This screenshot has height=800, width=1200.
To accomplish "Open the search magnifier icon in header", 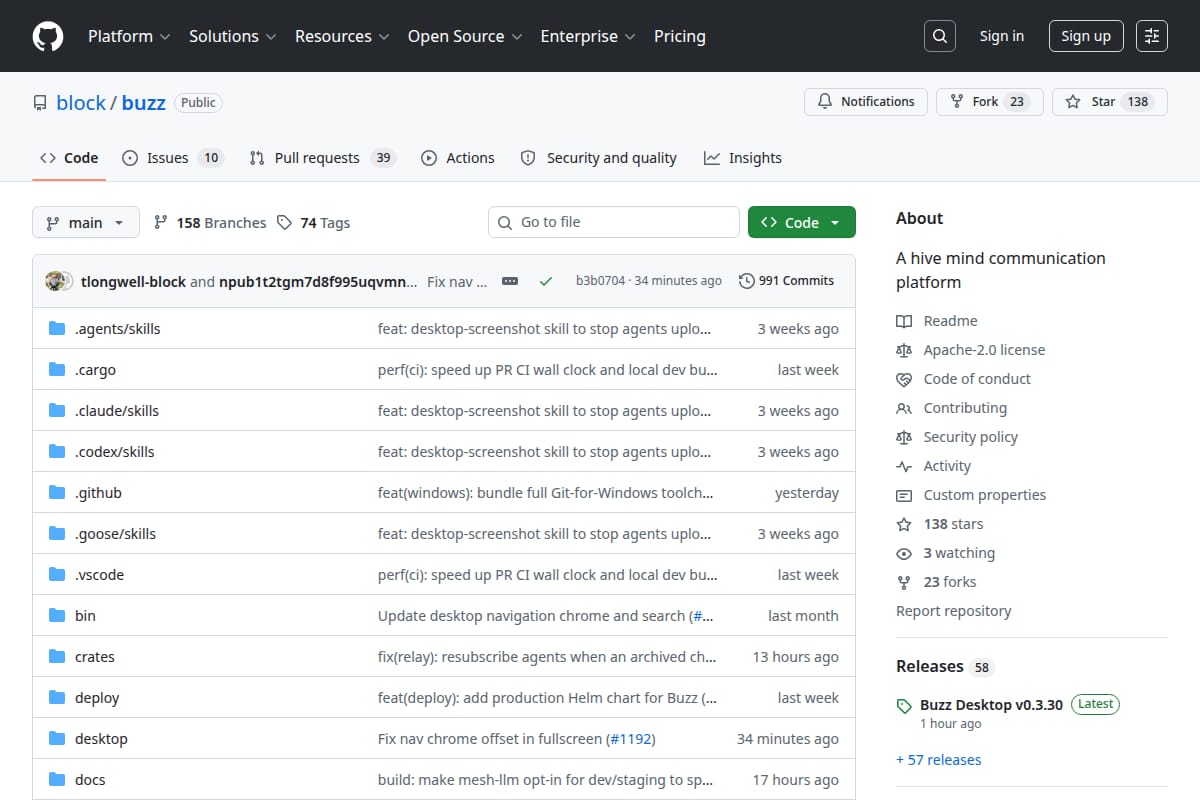I will tap(940, 36).
